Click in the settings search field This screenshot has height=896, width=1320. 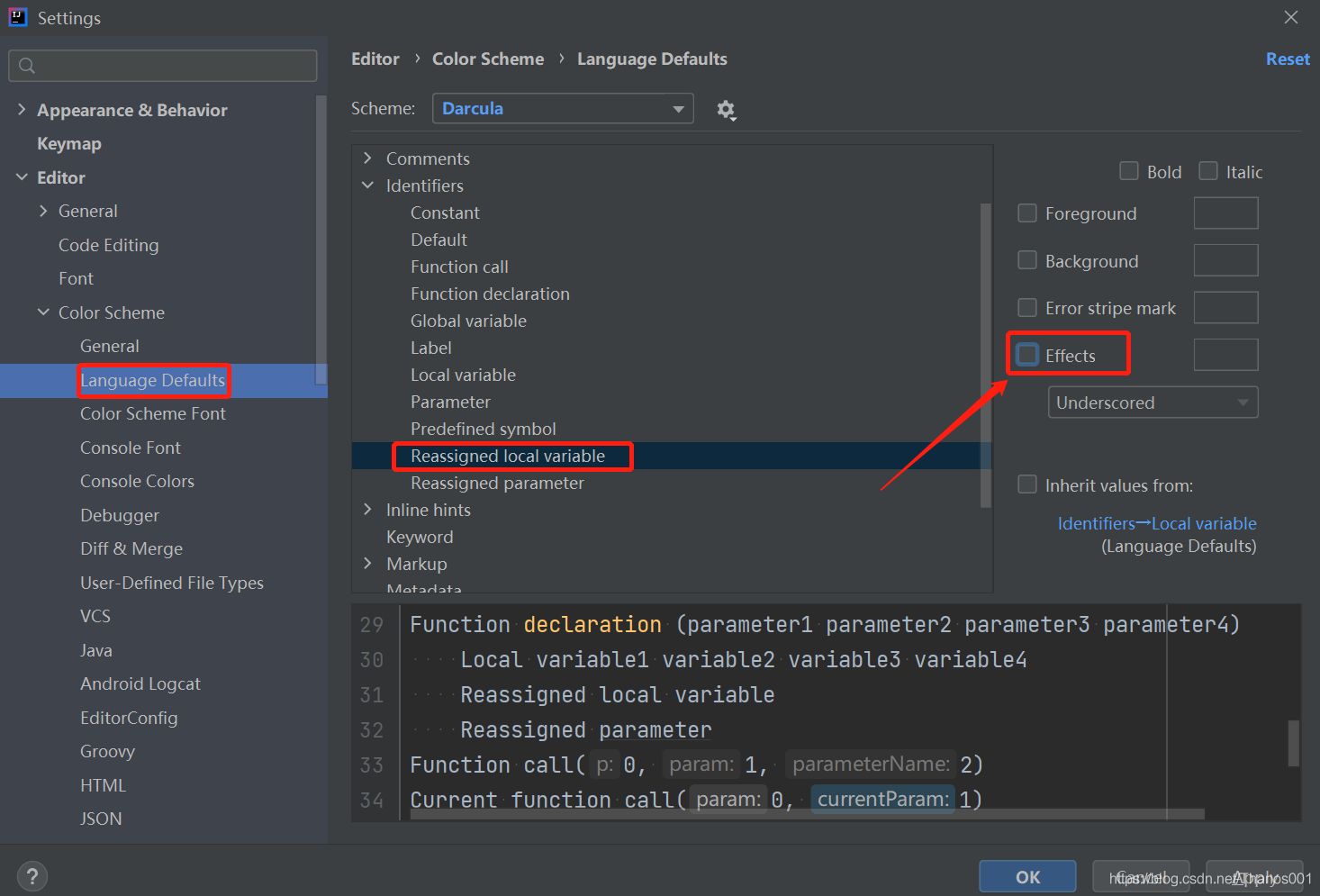163,66
